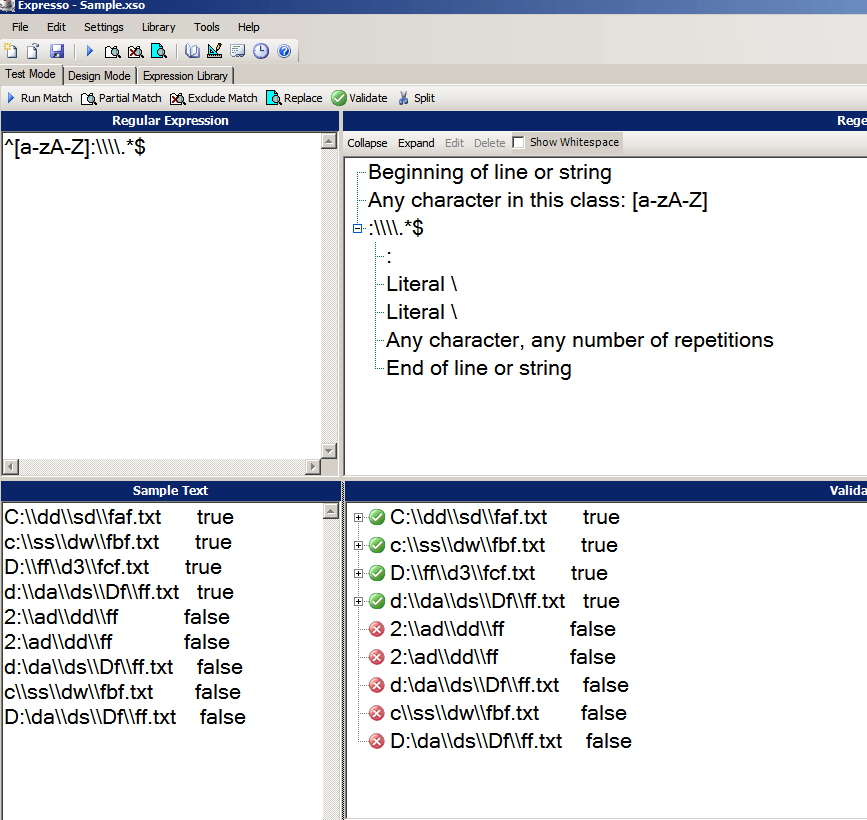Expand the d:\\da\\ds\\Df\\ff.txt true validation result

point(358,601)
